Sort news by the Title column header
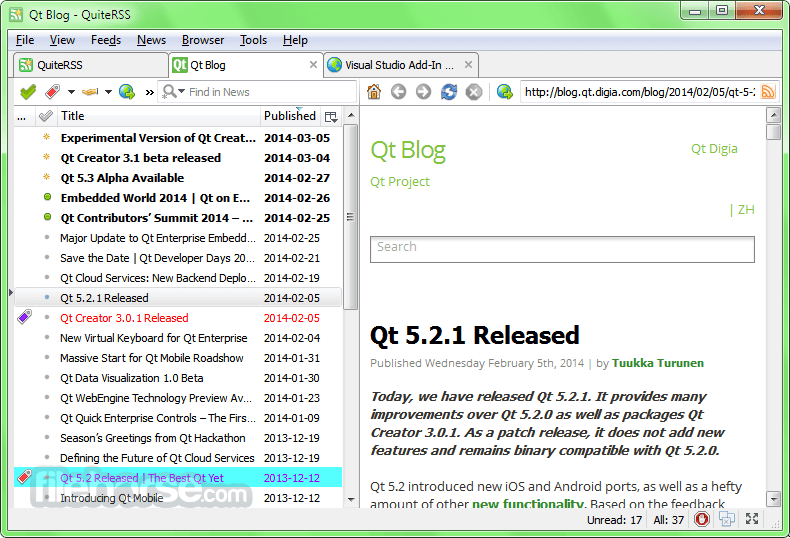This screenshot has width=790, height=538. click(159, 116)
